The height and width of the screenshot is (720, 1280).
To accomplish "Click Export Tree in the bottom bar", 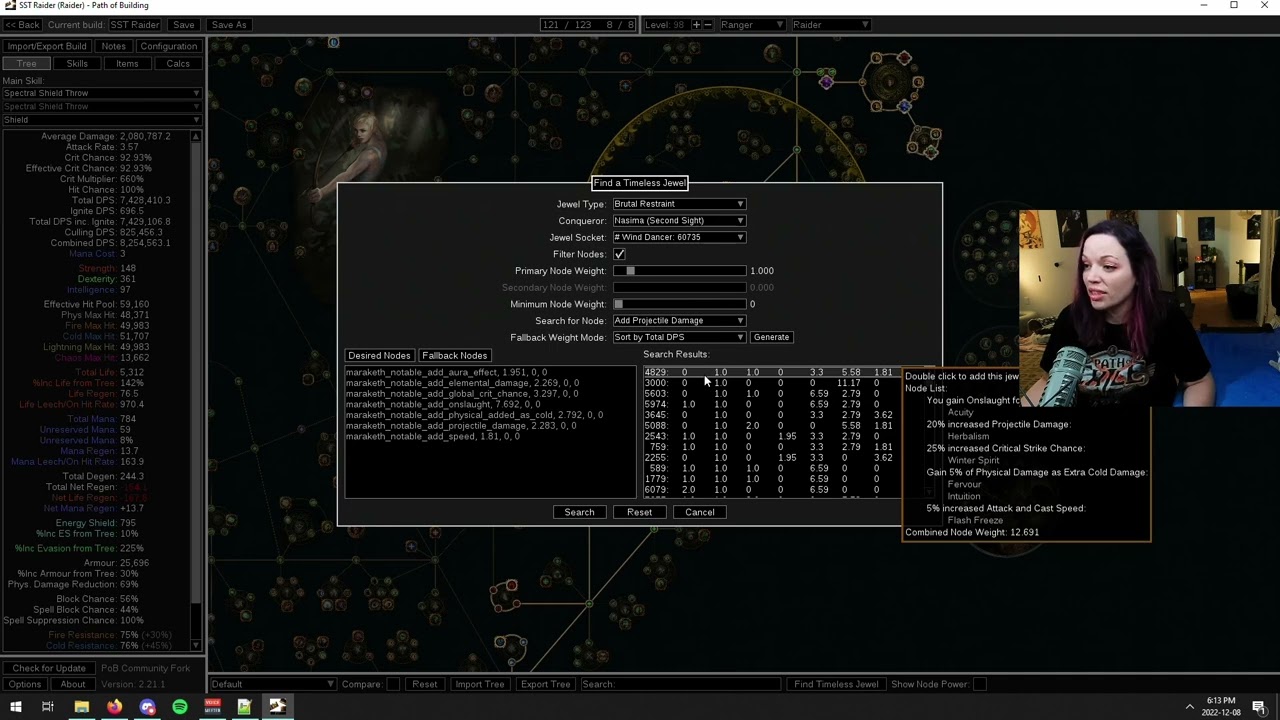I will click(545, 684).
